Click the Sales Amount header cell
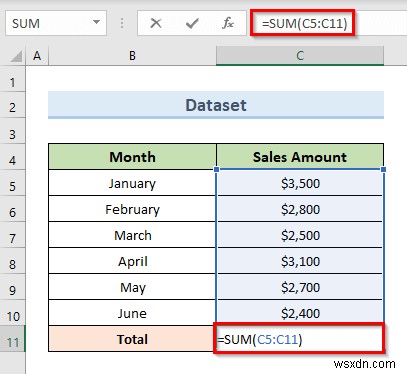This screenshot has width=407, height=374. coord(300,157)
